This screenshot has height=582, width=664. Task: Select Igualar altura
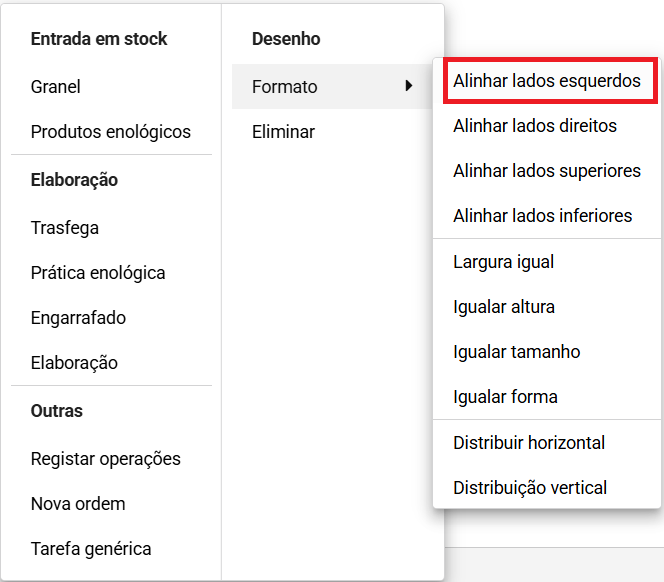(547, 307)
